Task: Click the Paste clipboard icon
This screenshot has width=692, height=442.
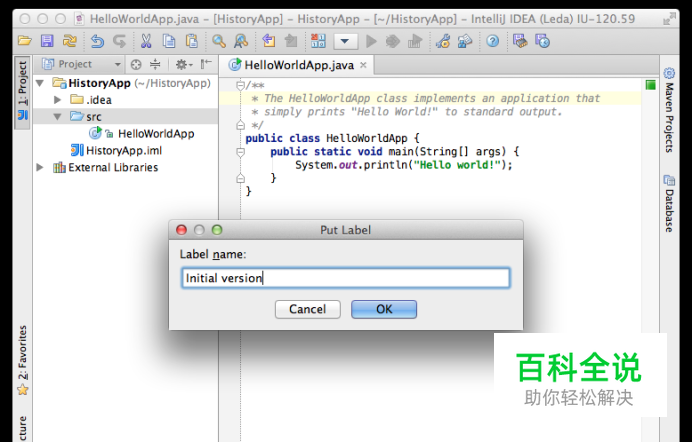Action: (x=192, y=41)
